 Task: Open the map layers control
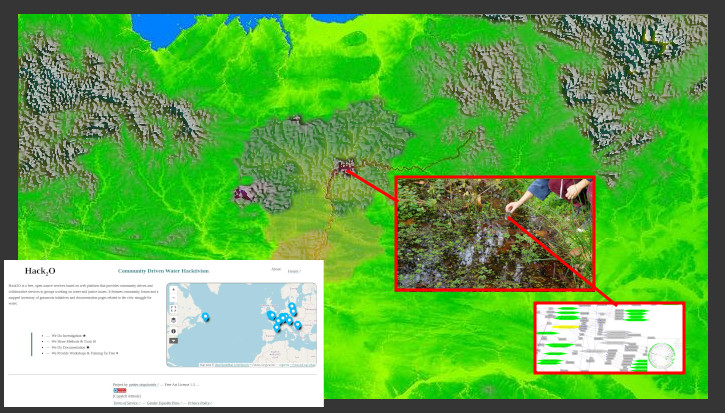[x=173, y=320]
